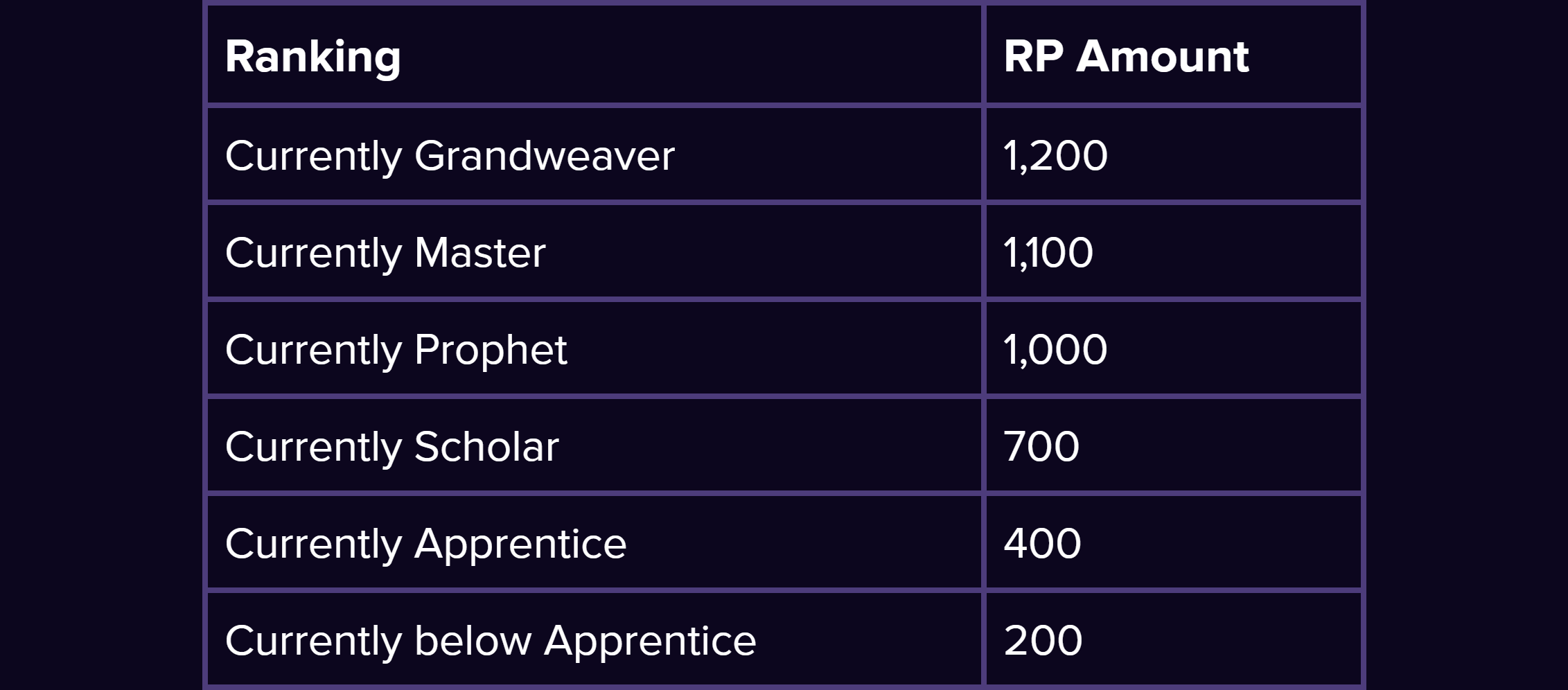Select the Currently Grandweaver cell

pos(594,154)
